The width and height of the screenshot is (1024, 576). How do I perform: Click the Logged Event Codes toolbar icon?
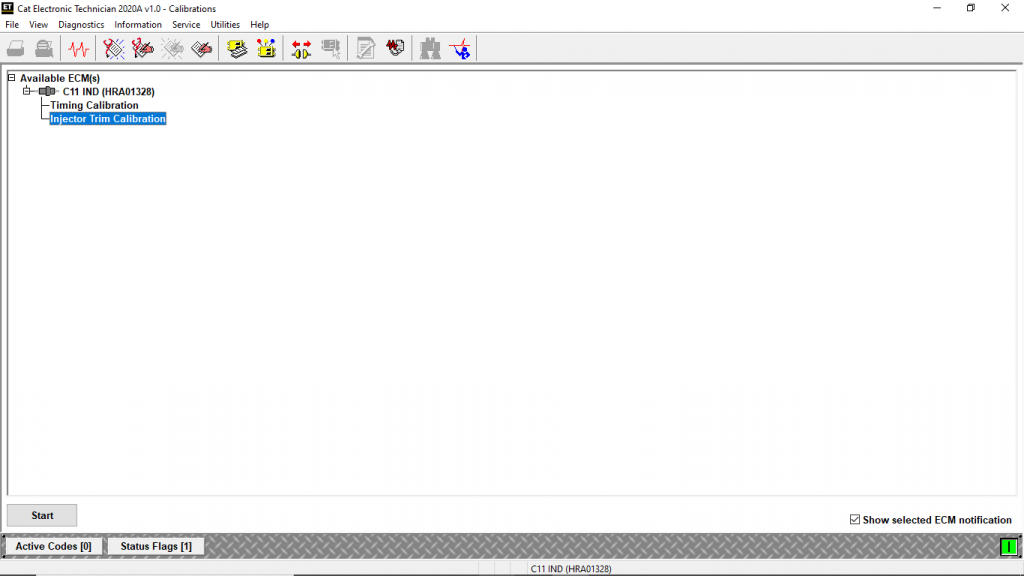point(201,48)
